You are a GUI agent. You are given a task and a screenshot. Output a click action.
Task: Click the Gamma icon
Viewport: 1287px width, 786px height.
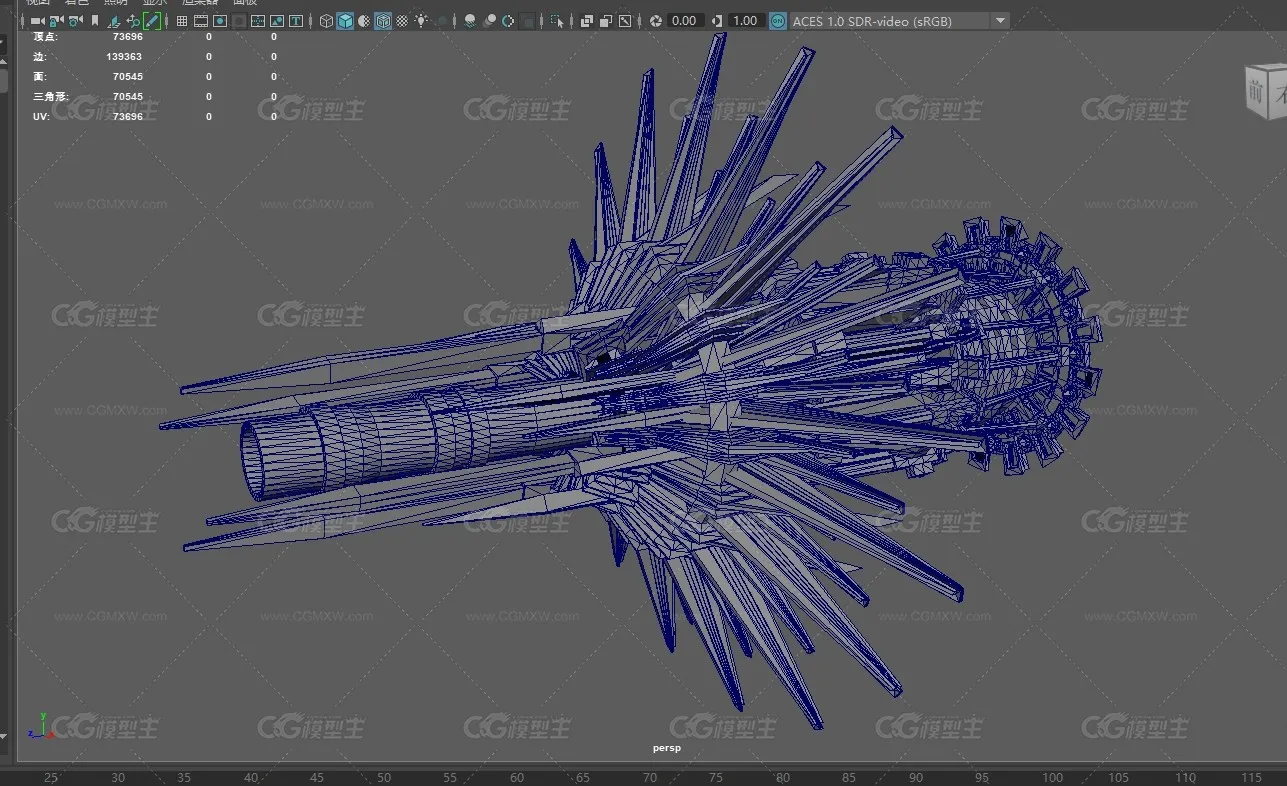[x=717, y=20]
